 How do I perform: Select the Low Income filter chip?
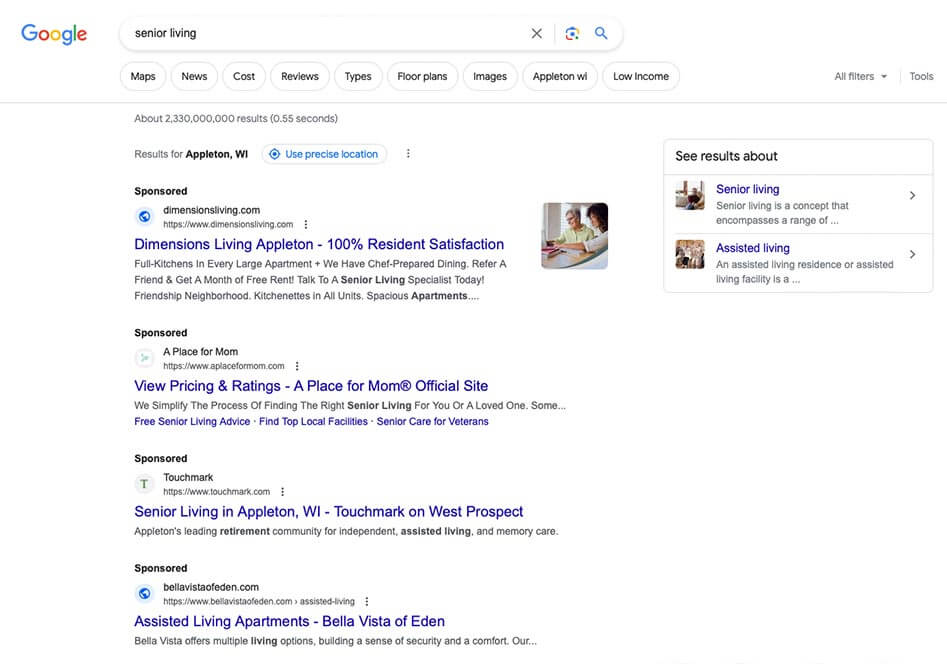pos(640,77)
